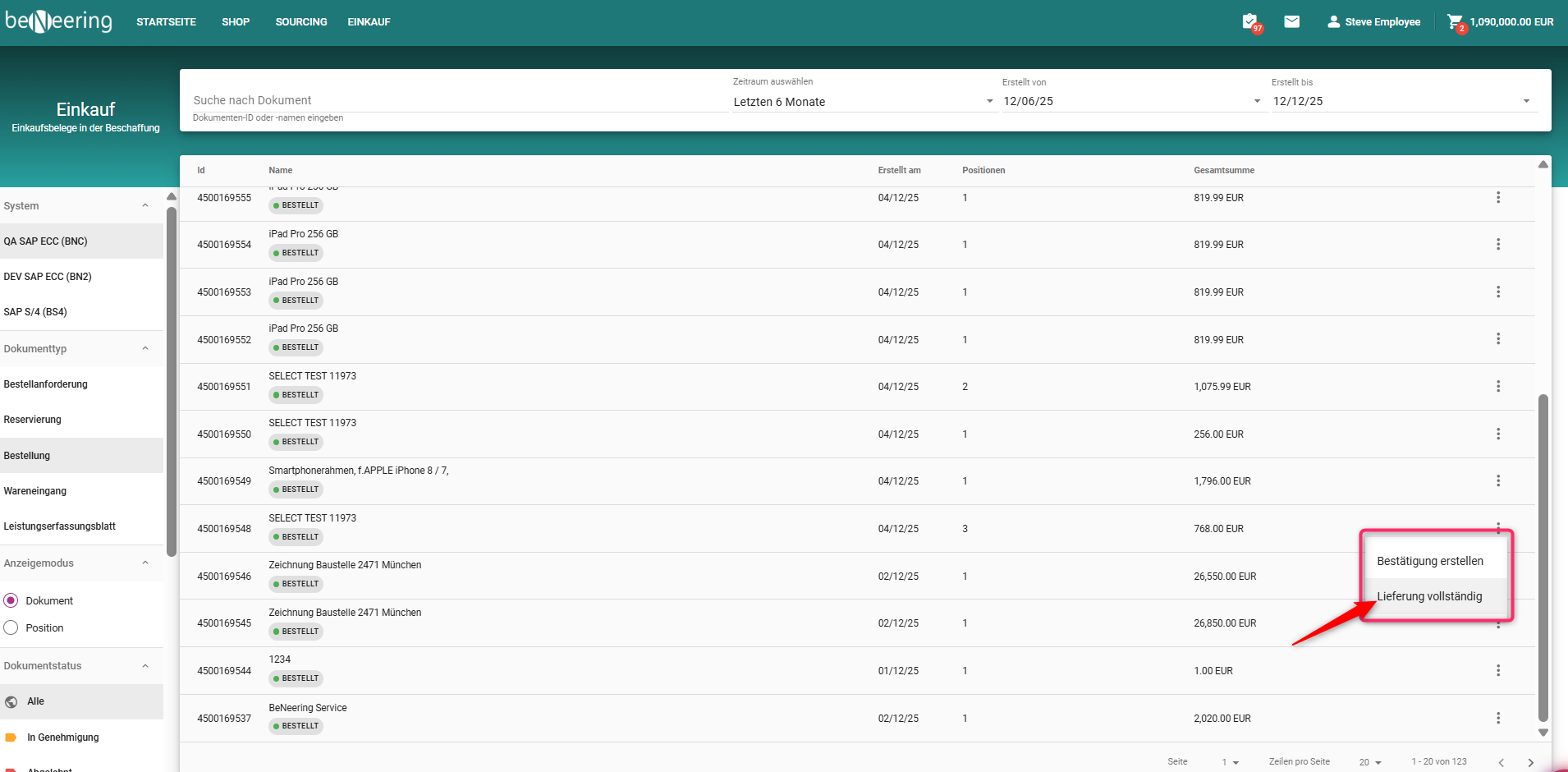
Task: Open the shopping cart icon
Action: 1455,21
